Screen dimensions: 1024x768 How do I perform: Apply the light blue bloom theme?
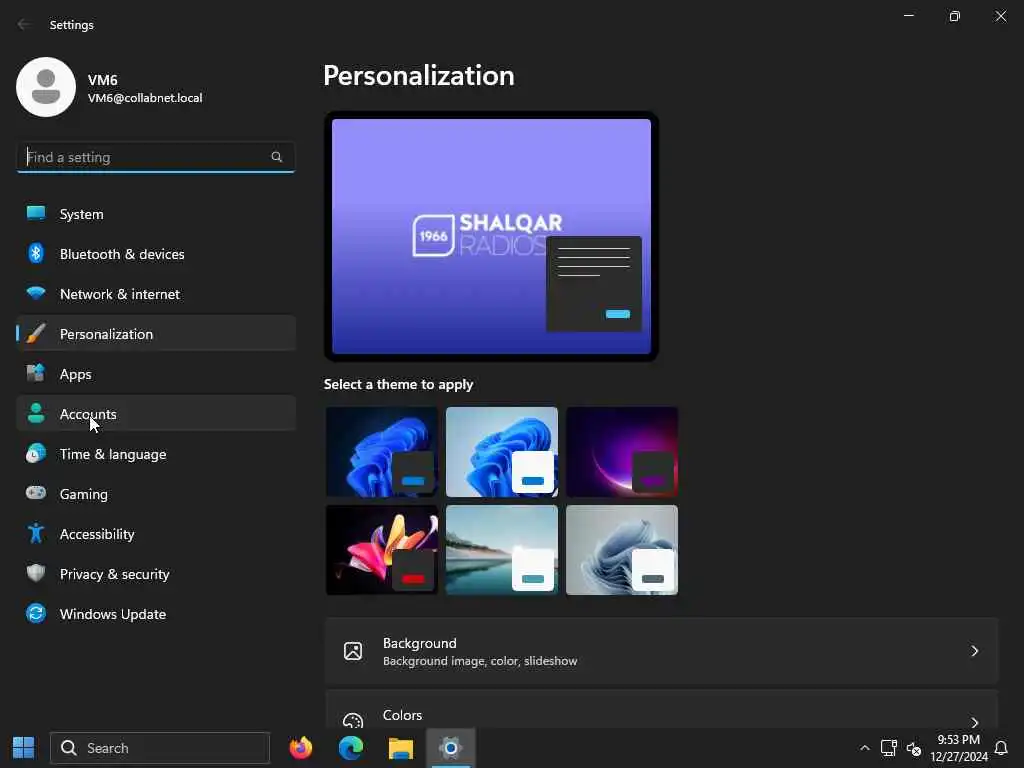point(502,452)
